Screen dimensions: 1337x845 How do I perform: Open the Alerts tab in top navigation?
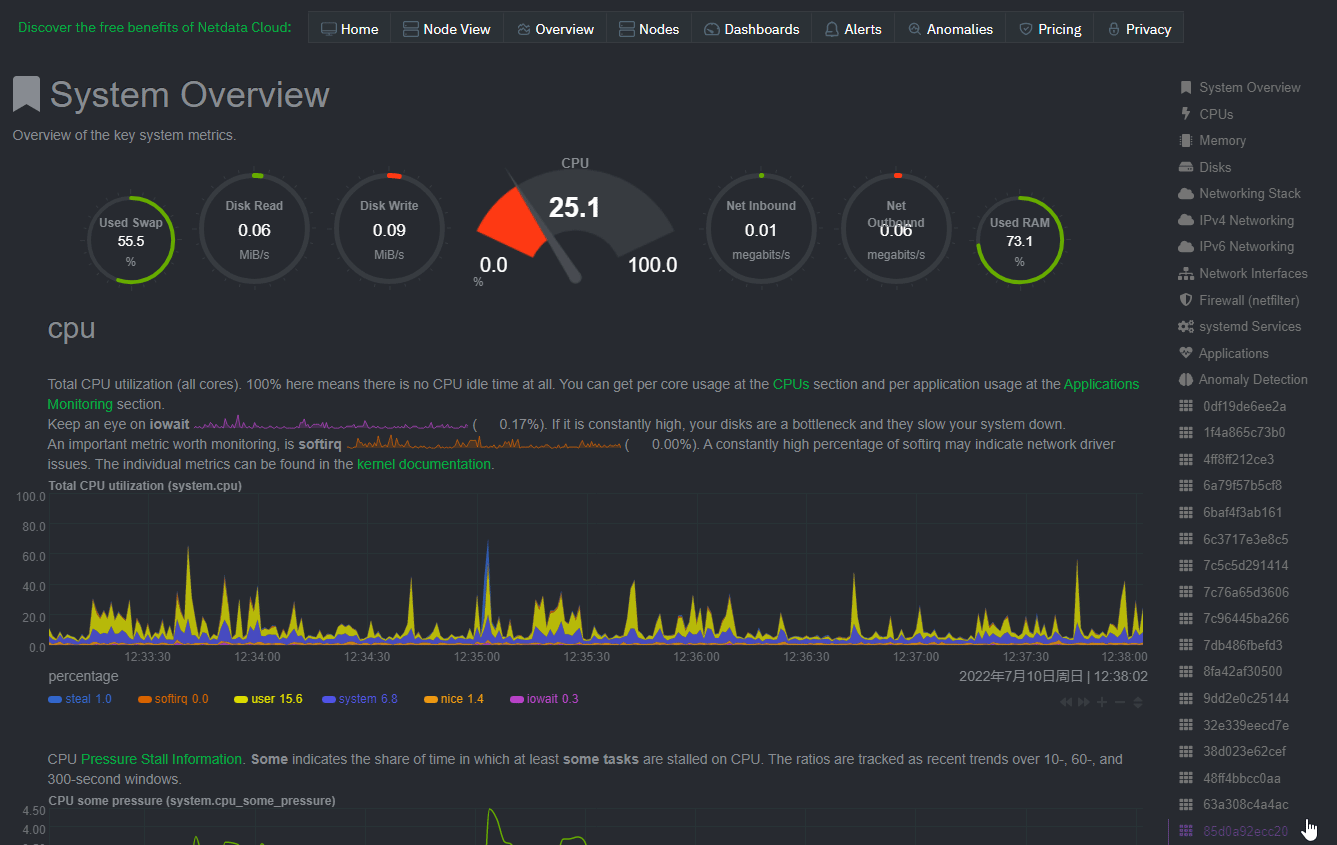852,29
